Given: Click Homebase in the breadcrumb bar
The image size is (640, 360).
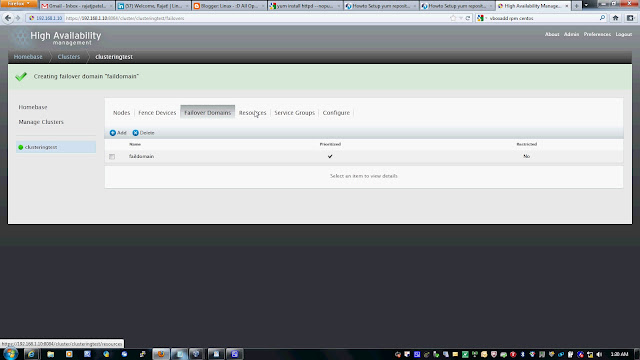Looking at the screenshot, I should pos(28,57).
